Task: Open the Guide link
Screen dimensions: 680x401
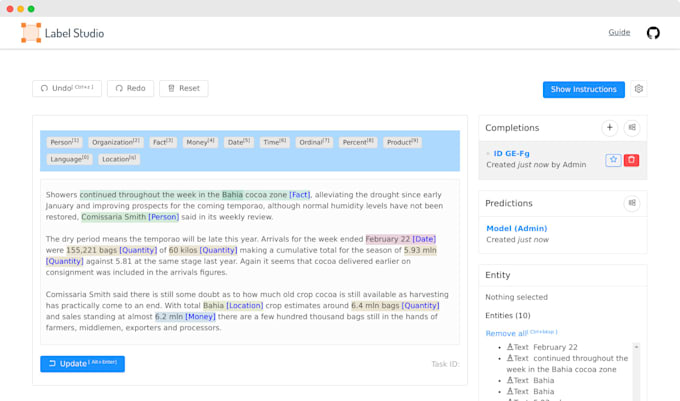Action: (619, 32)
